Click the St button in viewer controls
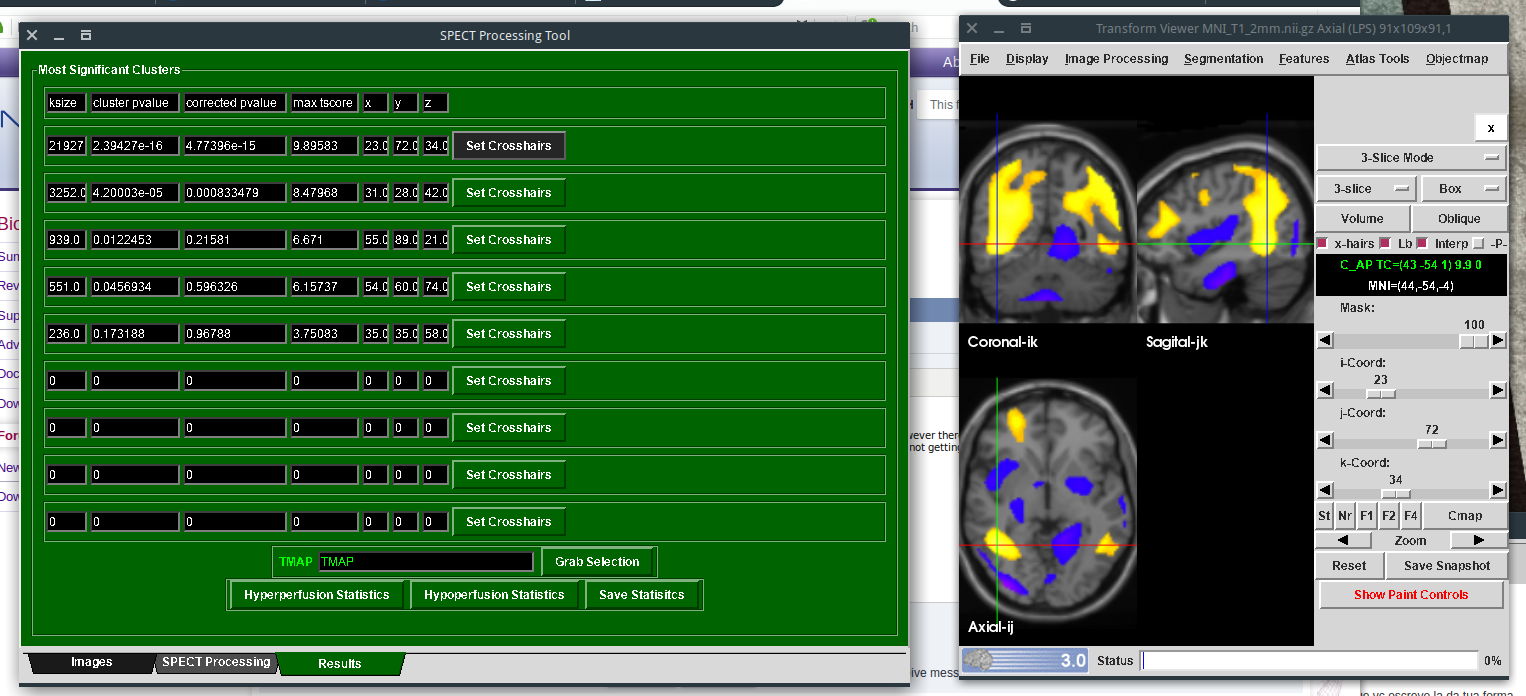 coord(1324,516)
